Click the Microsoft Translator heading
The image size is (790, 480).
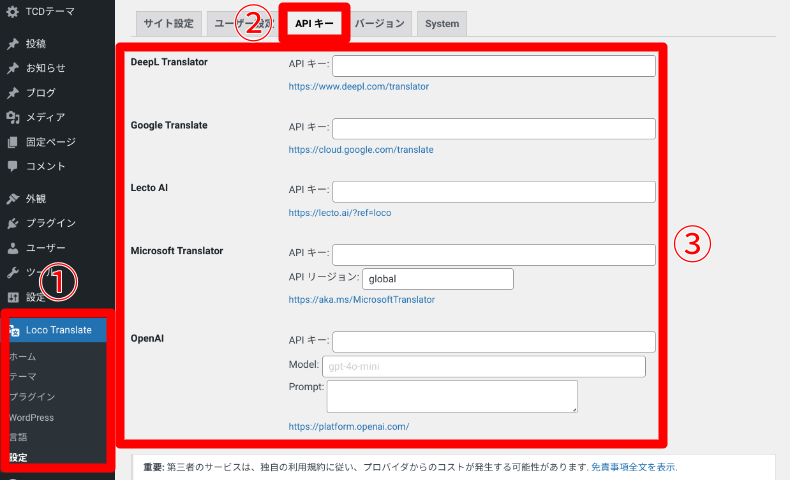pos(177,251)
